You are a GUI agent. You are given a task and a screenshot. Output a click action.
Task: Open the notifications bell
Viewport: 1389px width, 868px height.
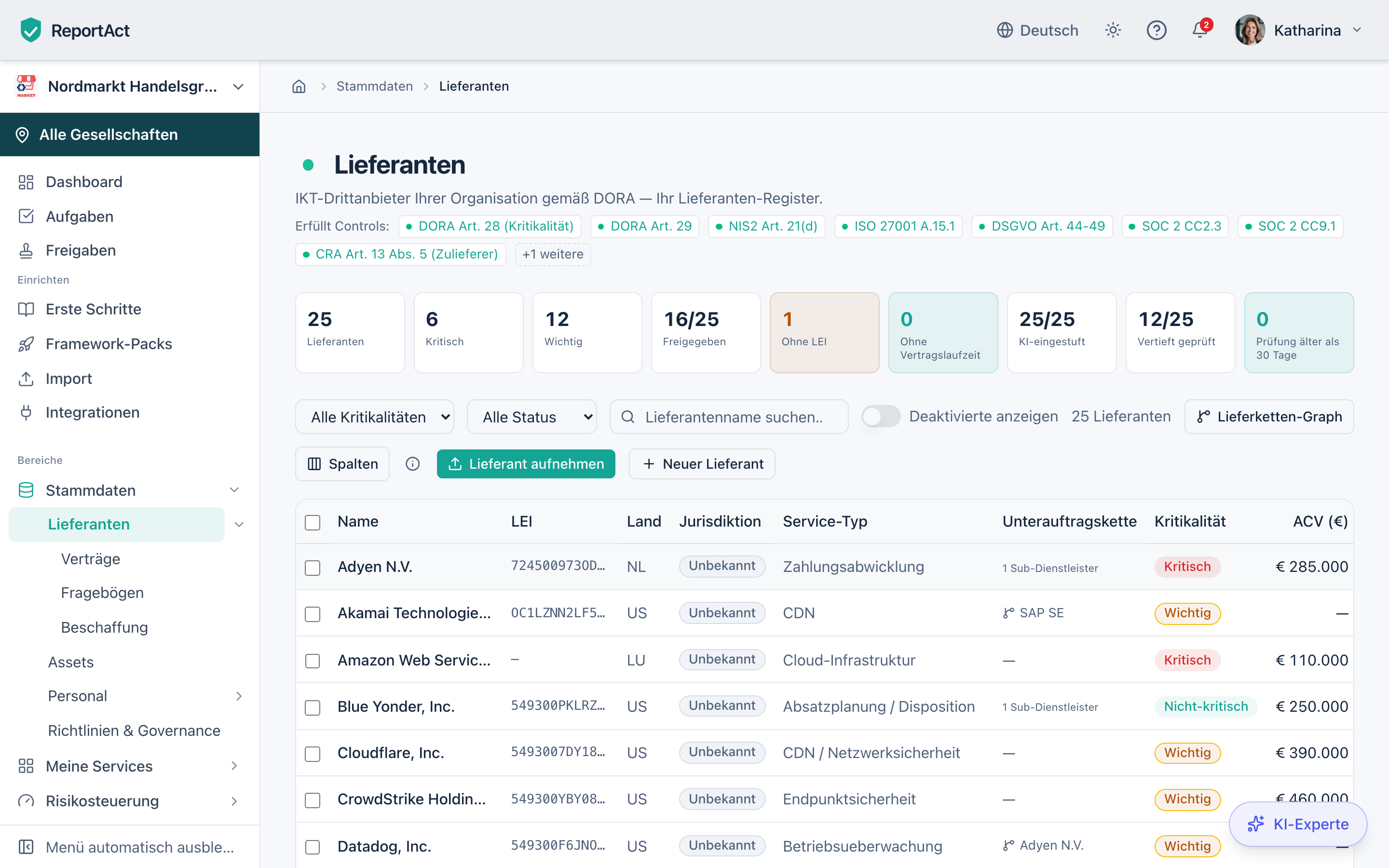(1200, 30)
